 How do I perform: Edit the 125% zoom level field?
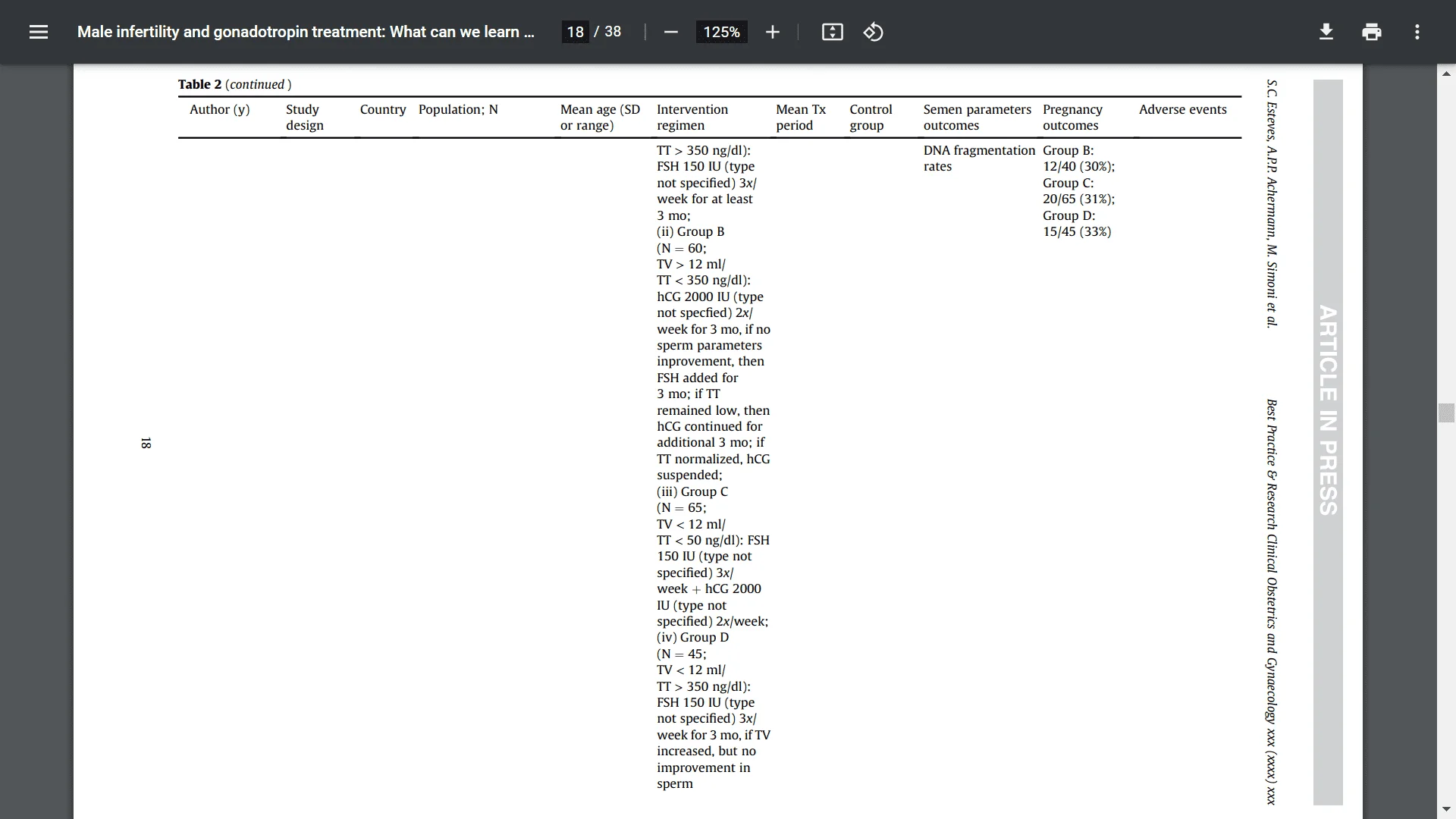coord(721,32)
